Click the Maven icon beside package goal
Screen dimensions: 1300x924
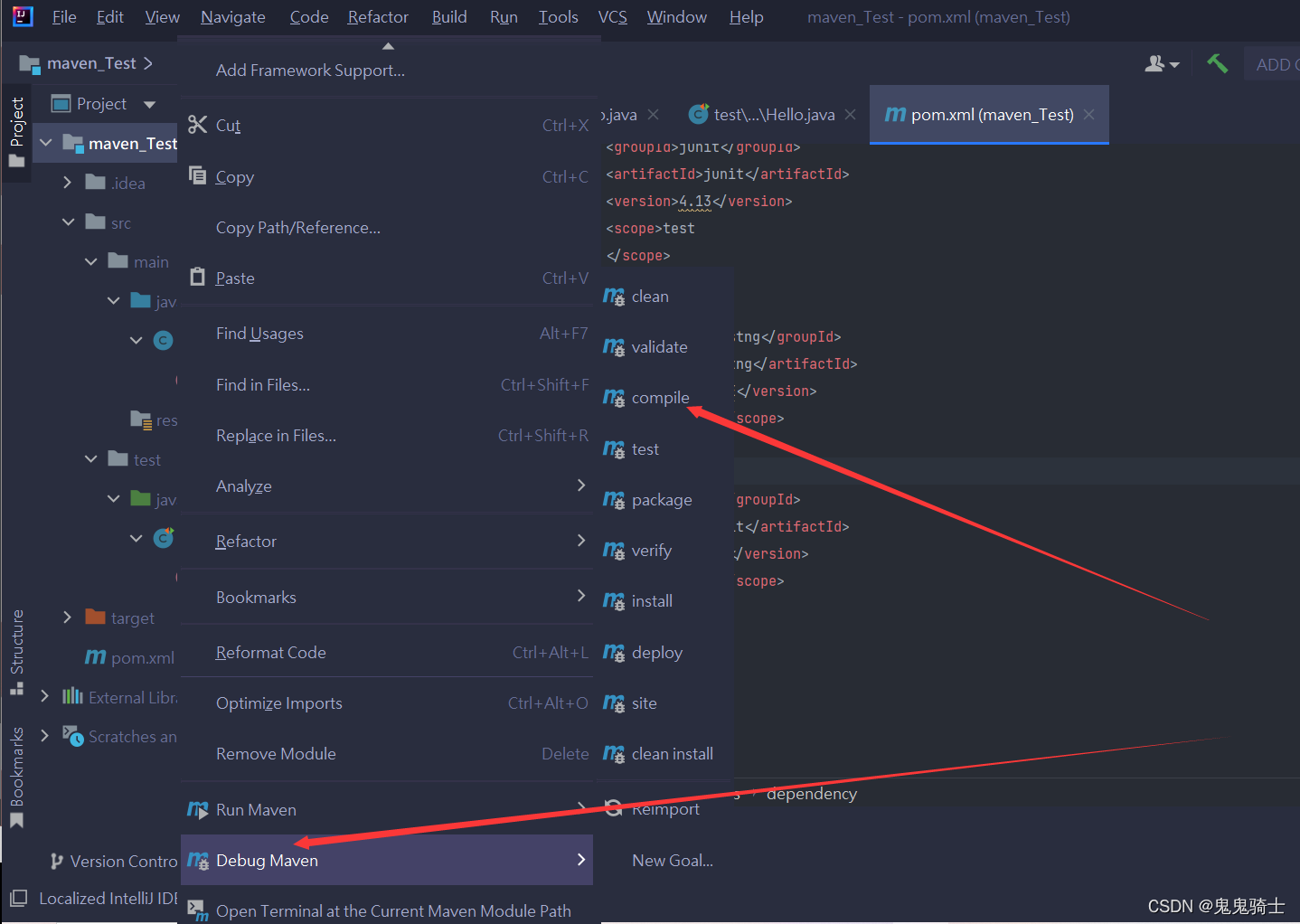click(x=614, y=500)
